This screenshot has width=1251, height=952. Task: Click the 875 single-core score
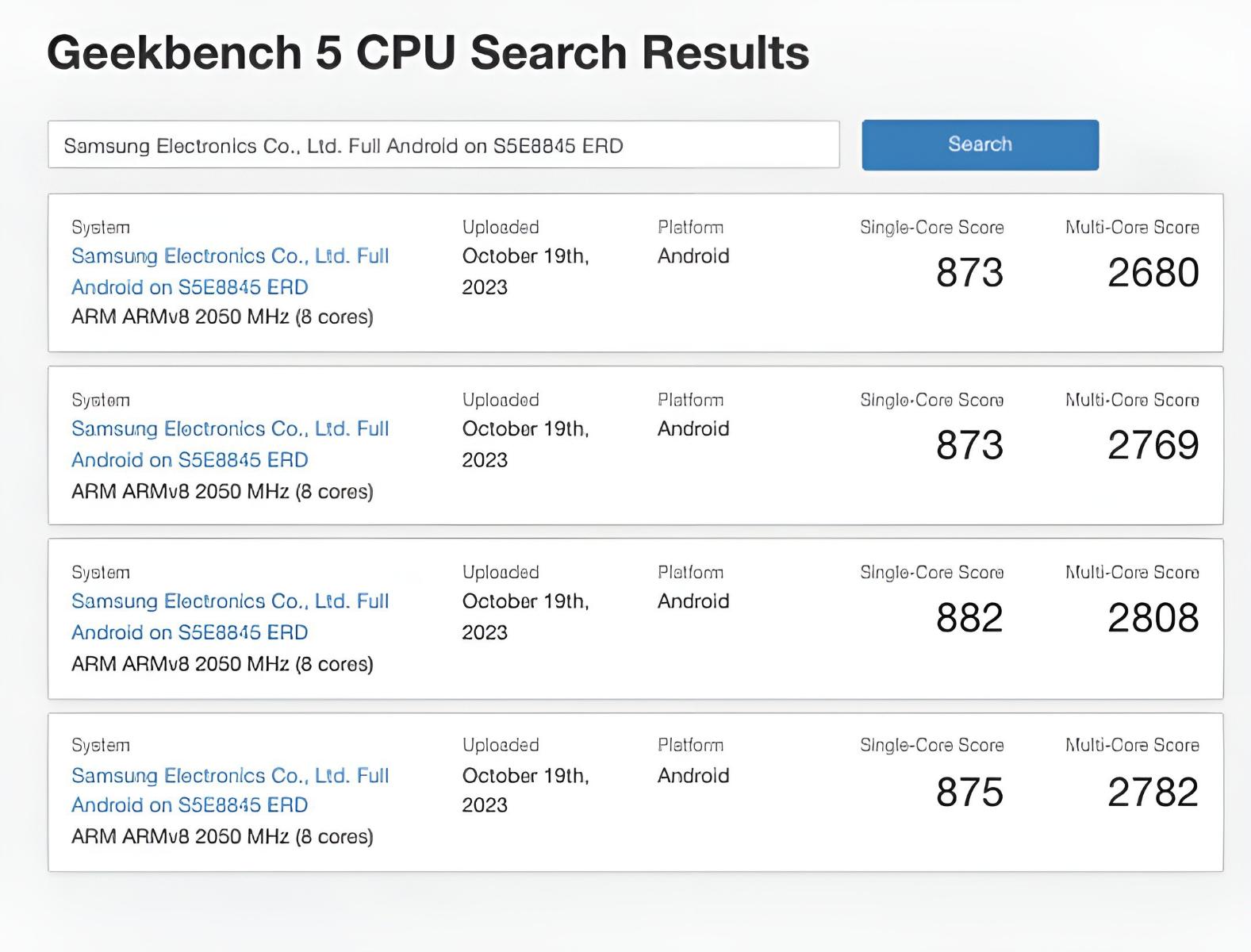(x=969, y=792)
